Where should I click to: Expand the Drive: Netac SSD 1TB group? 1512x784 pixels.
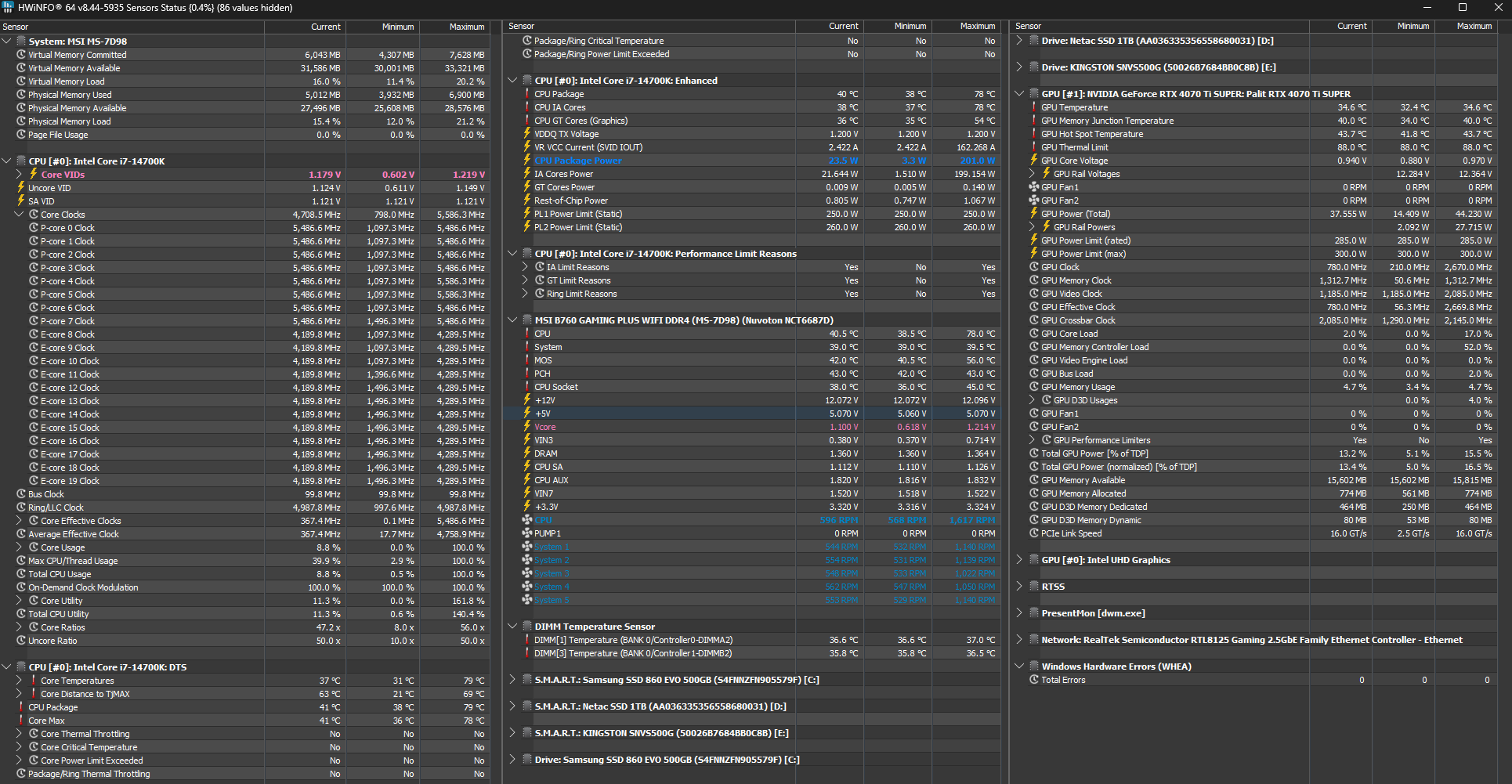tap(1019, 41)
